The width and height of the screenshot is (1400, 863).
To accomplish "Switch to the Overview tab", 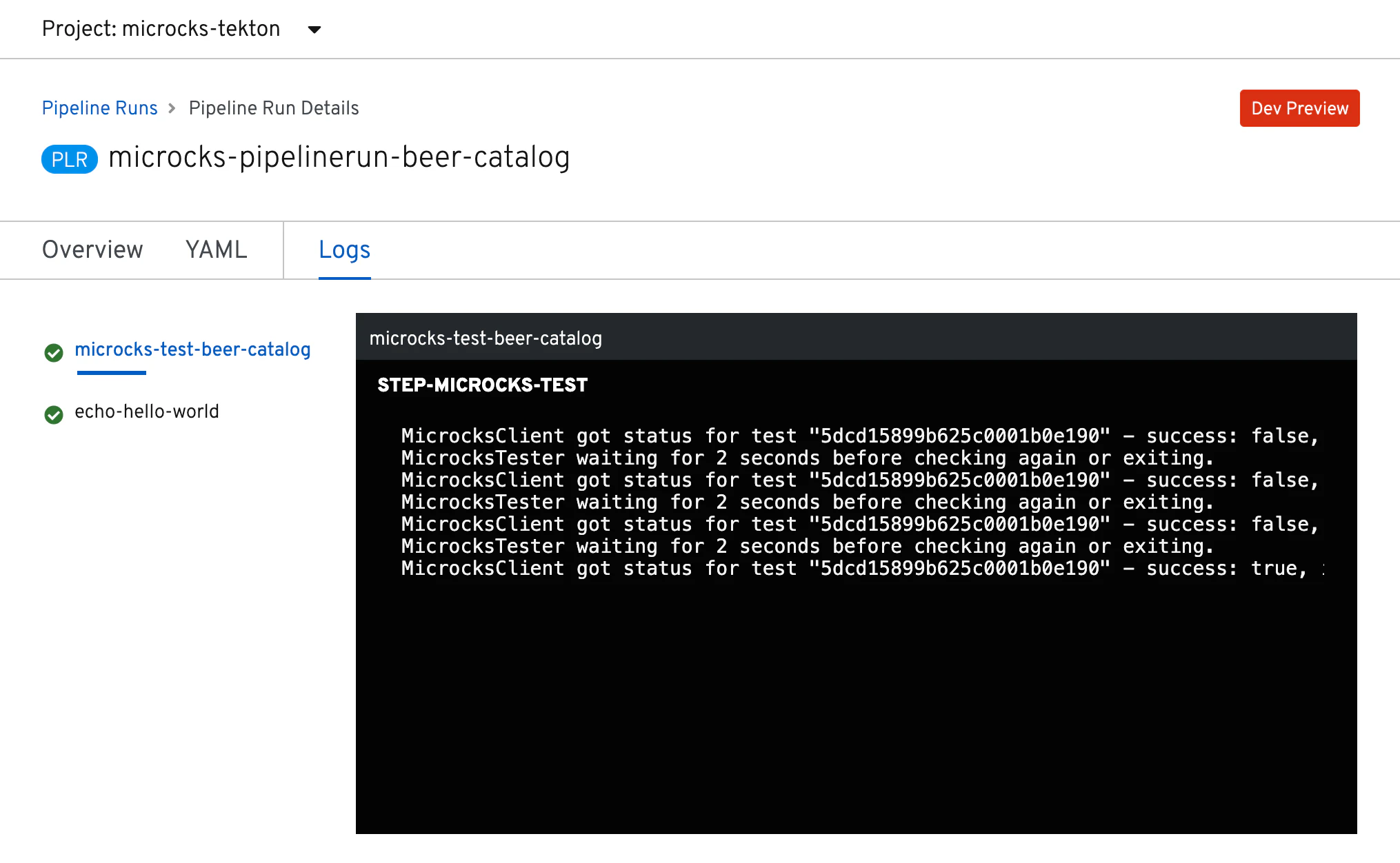I will coord(92,250).
